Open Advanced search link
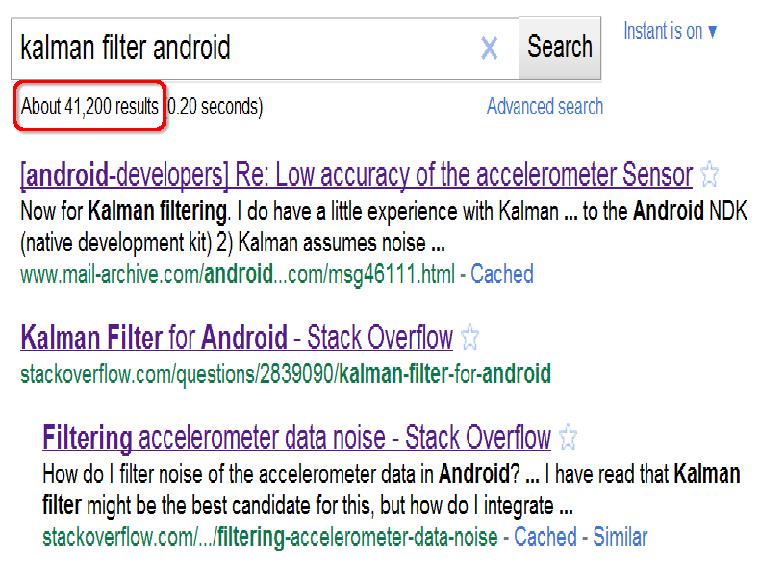 tap(545, 106)
